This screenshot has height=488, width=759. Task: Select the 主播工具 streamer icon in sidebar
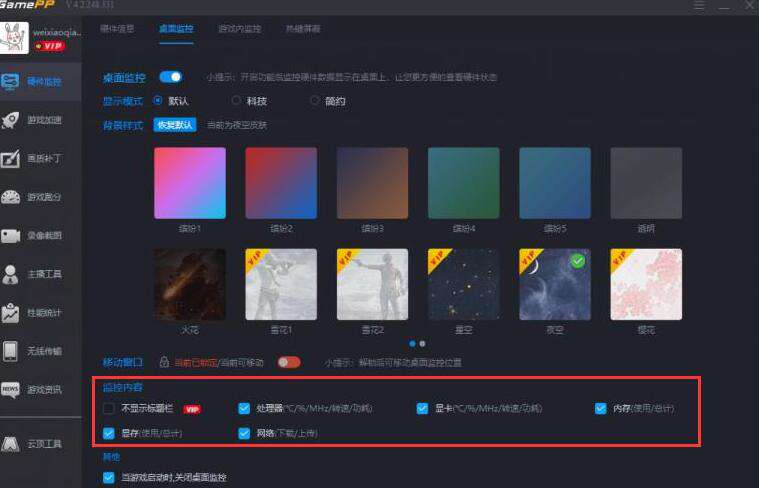(10, 274)
